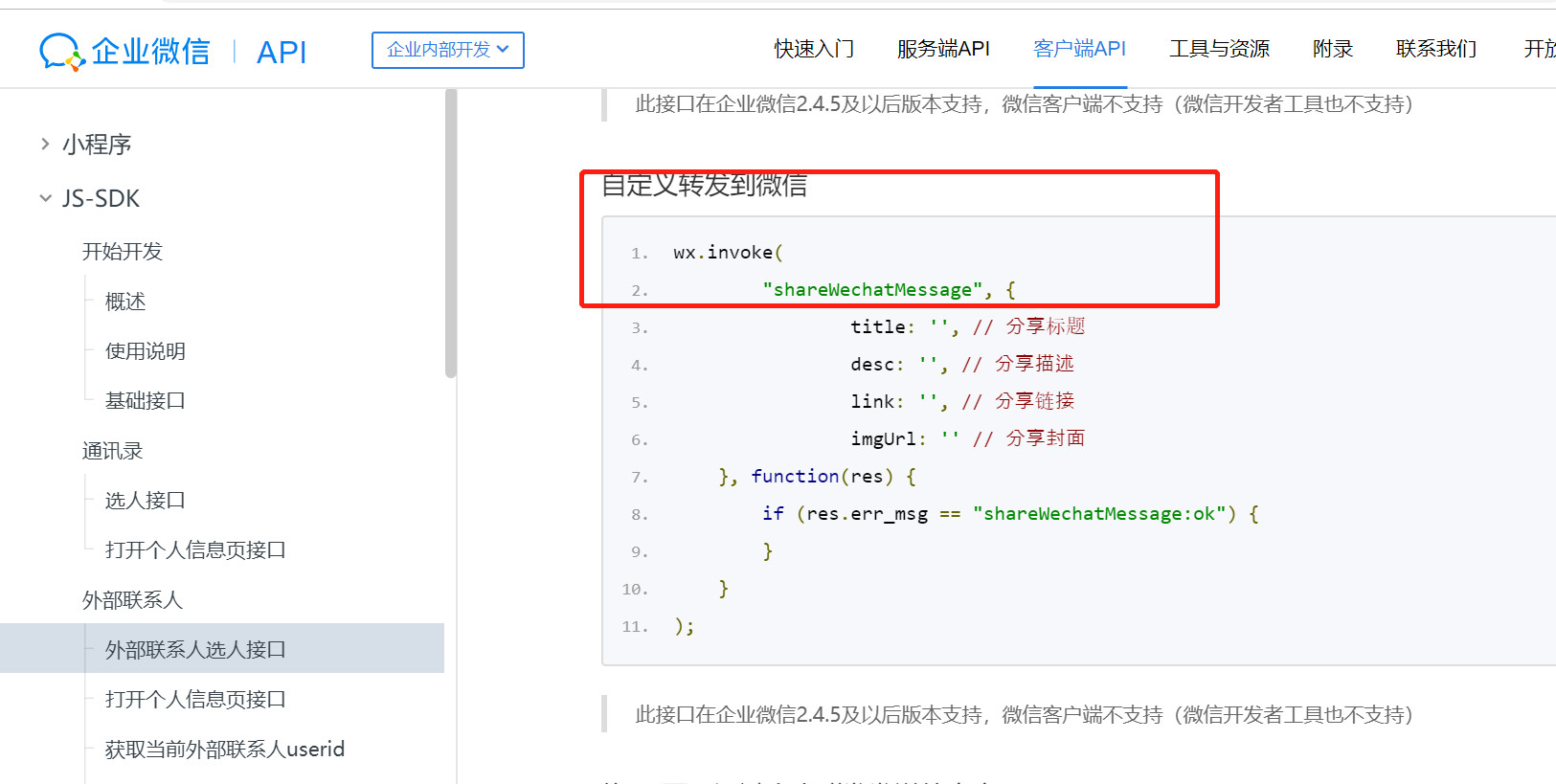Open 开始开发 in the sidebar

pos(123,251)
